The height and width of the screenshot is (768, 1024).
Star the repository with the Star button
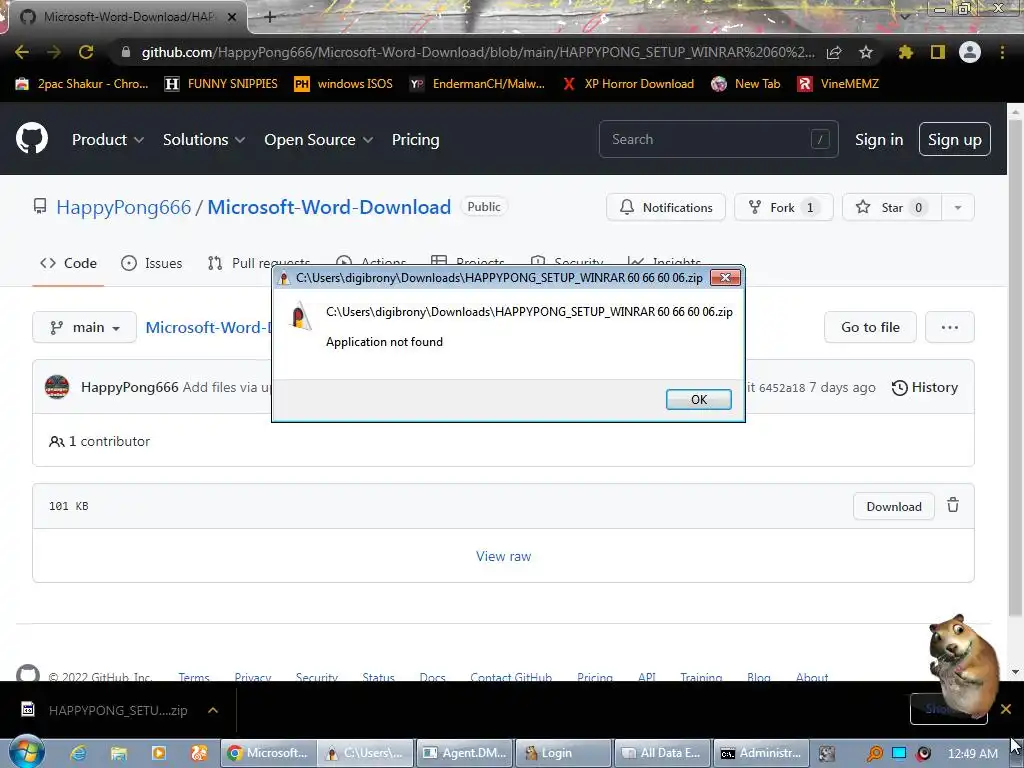(x=892, y=208)
